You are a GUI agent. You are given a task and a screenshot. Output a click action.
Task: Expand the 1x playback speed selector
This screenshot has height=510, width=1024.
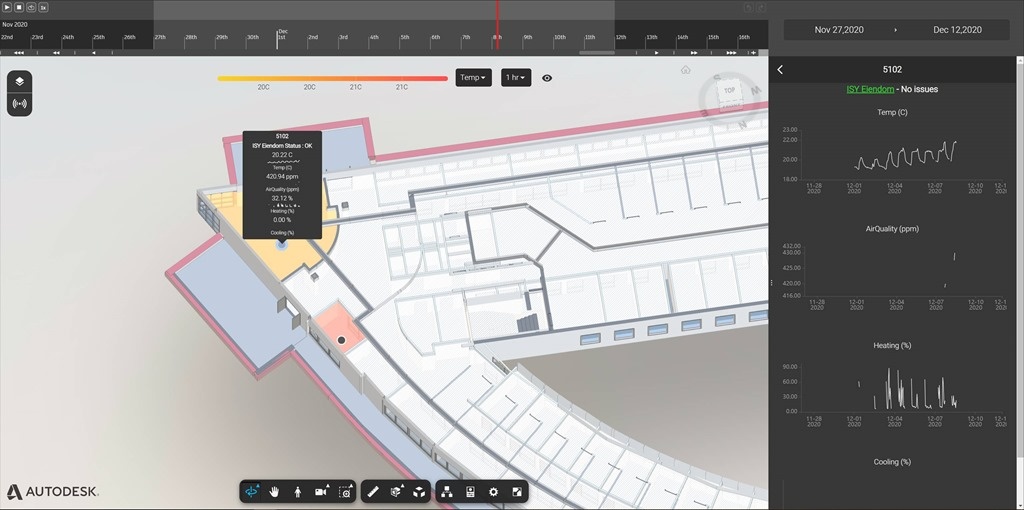click(43, 7)
